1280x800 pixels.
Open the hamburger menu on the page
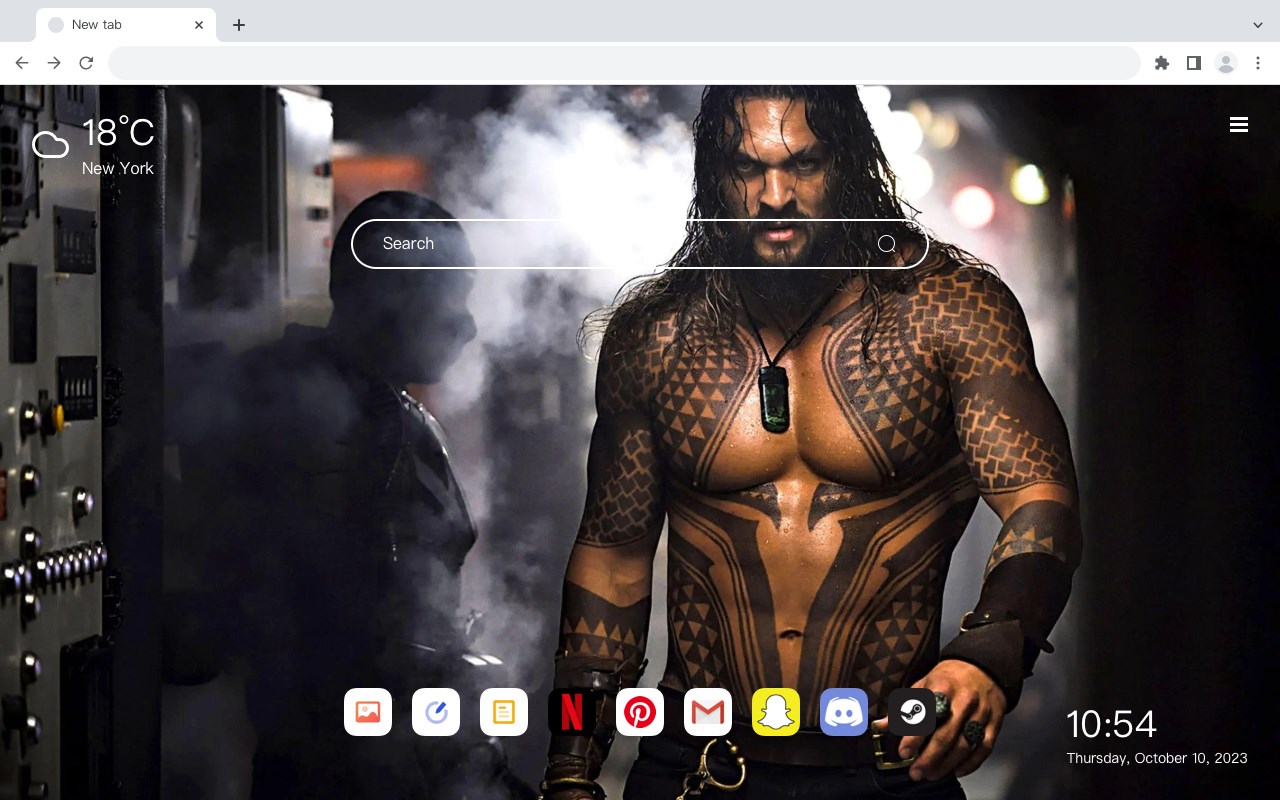(x=1239, y=125)
